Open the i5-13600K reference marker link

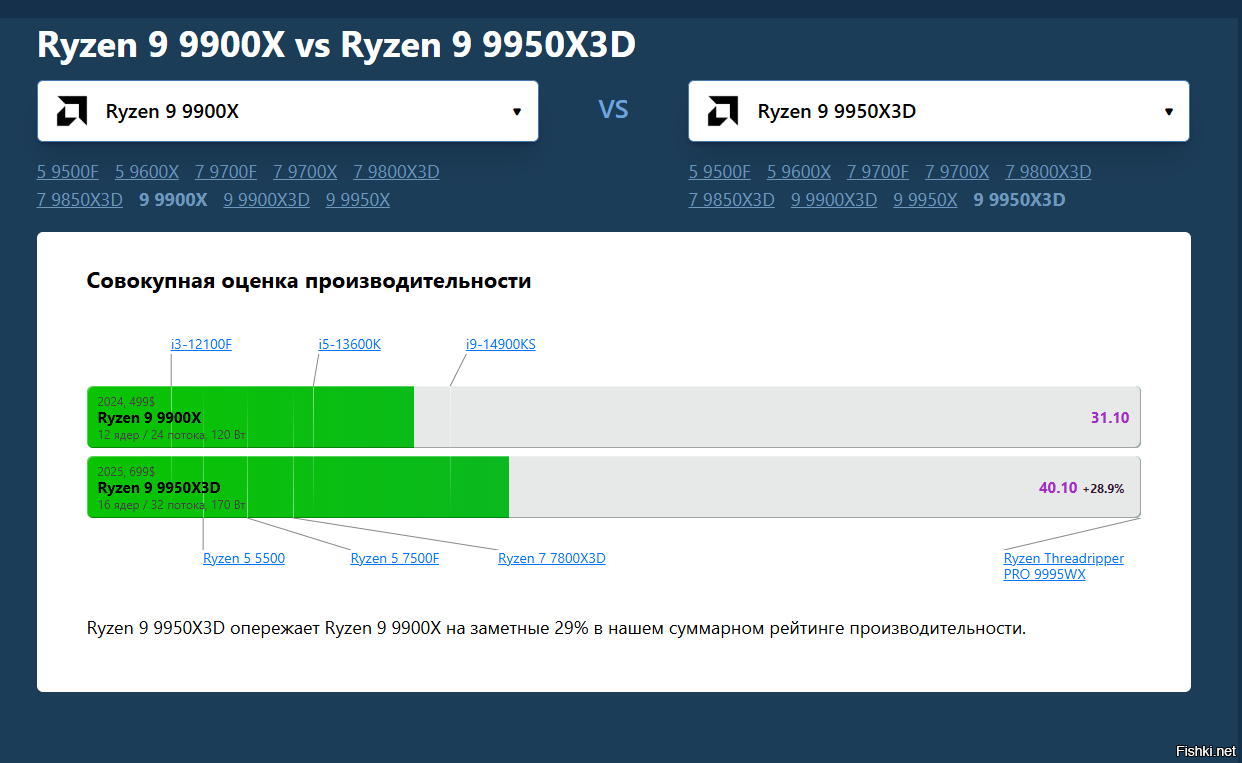pos(350,344)
